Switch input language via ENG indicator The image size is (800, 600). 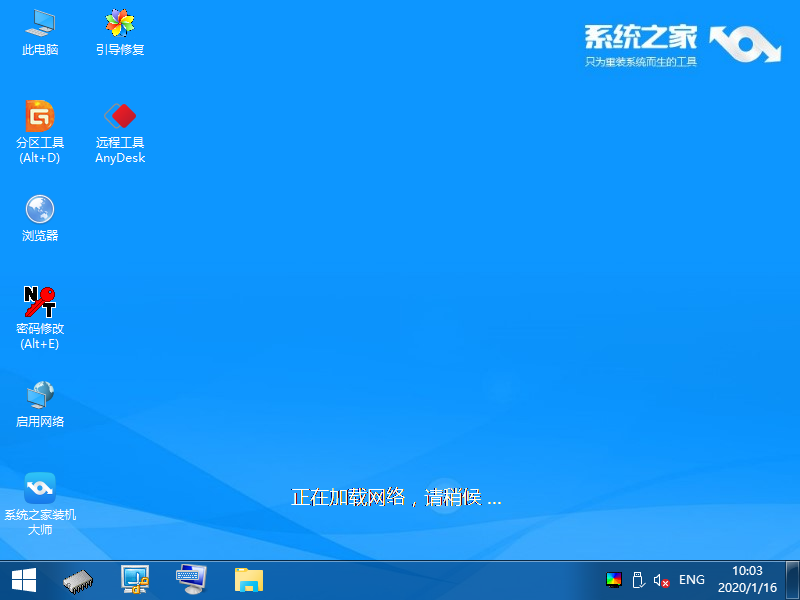pos(692,580)
